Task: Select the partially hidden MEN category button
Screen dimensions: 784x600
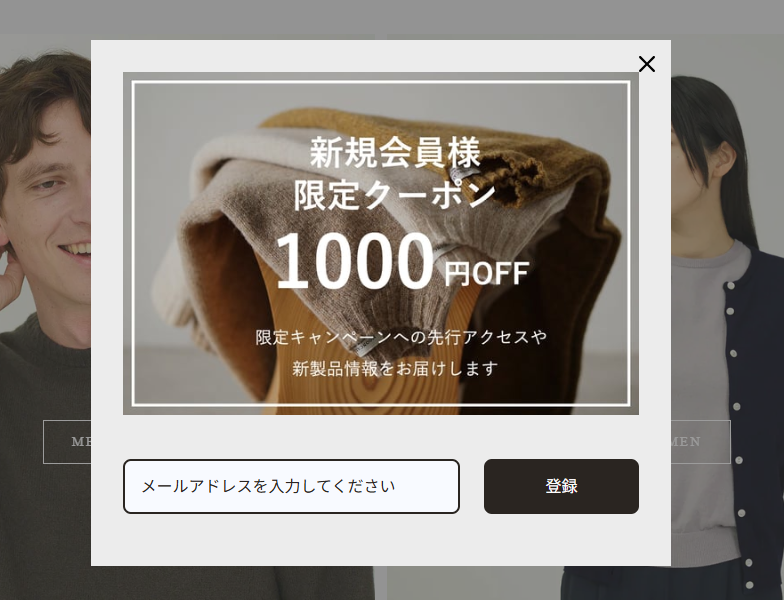Action: pyautogui.click(x=67, y=442)
